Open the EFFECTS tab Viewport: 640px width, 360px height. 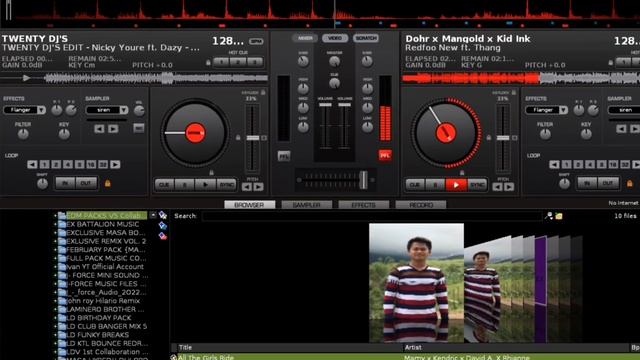(364, 205)
